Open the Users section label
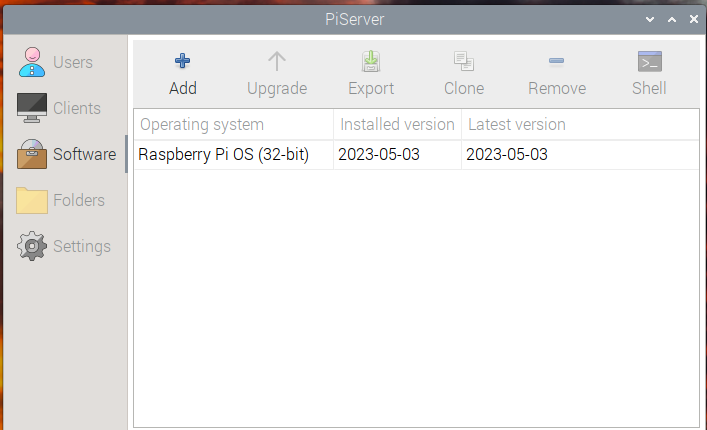The image size is (707, 430). 73,62
